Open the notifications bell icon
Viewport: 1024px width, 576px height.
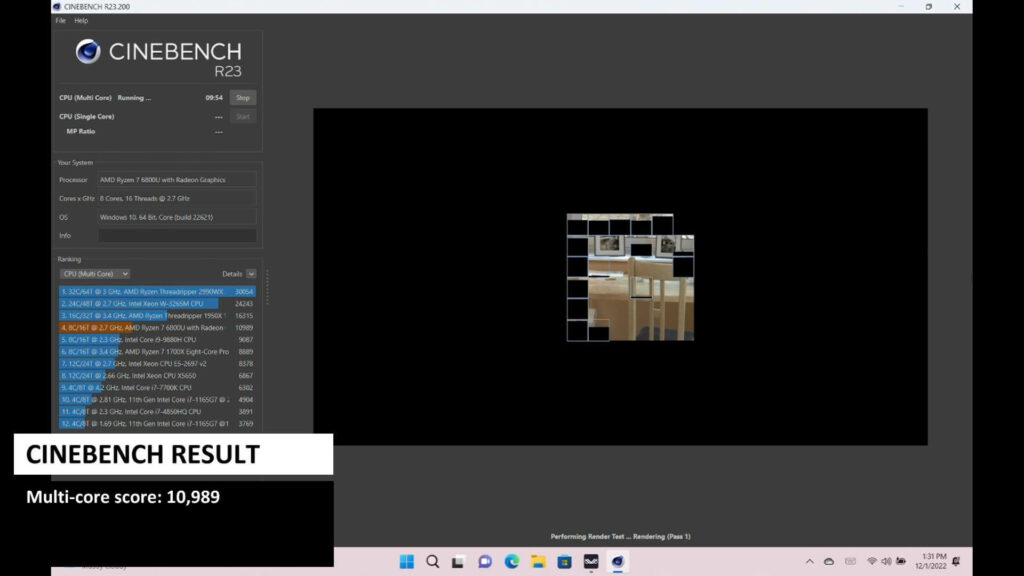[956, 562]
